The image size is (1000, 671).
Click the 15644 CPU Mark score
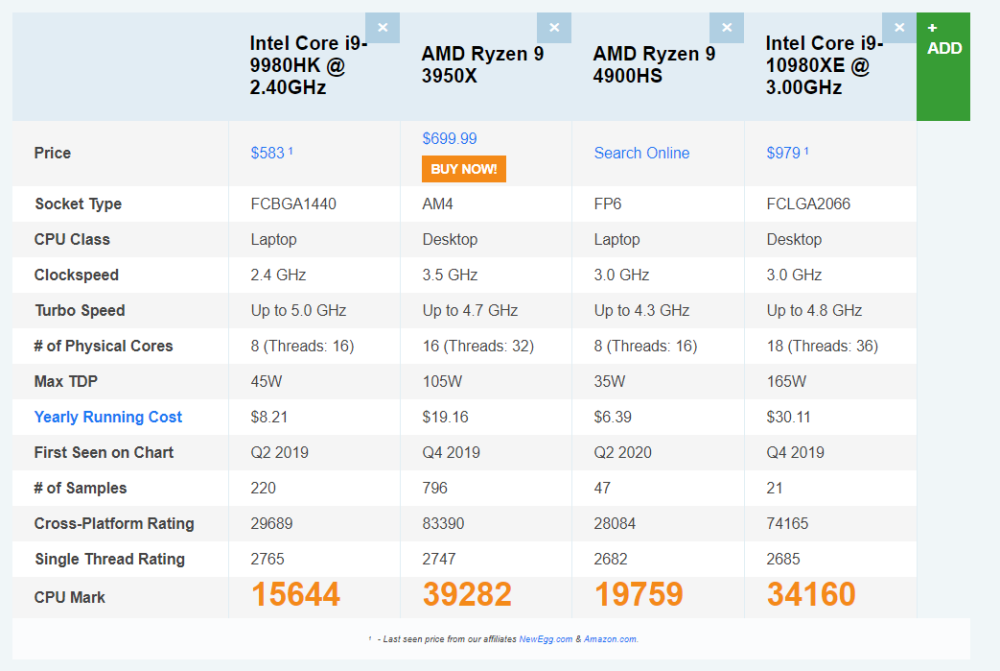[295, 595]
